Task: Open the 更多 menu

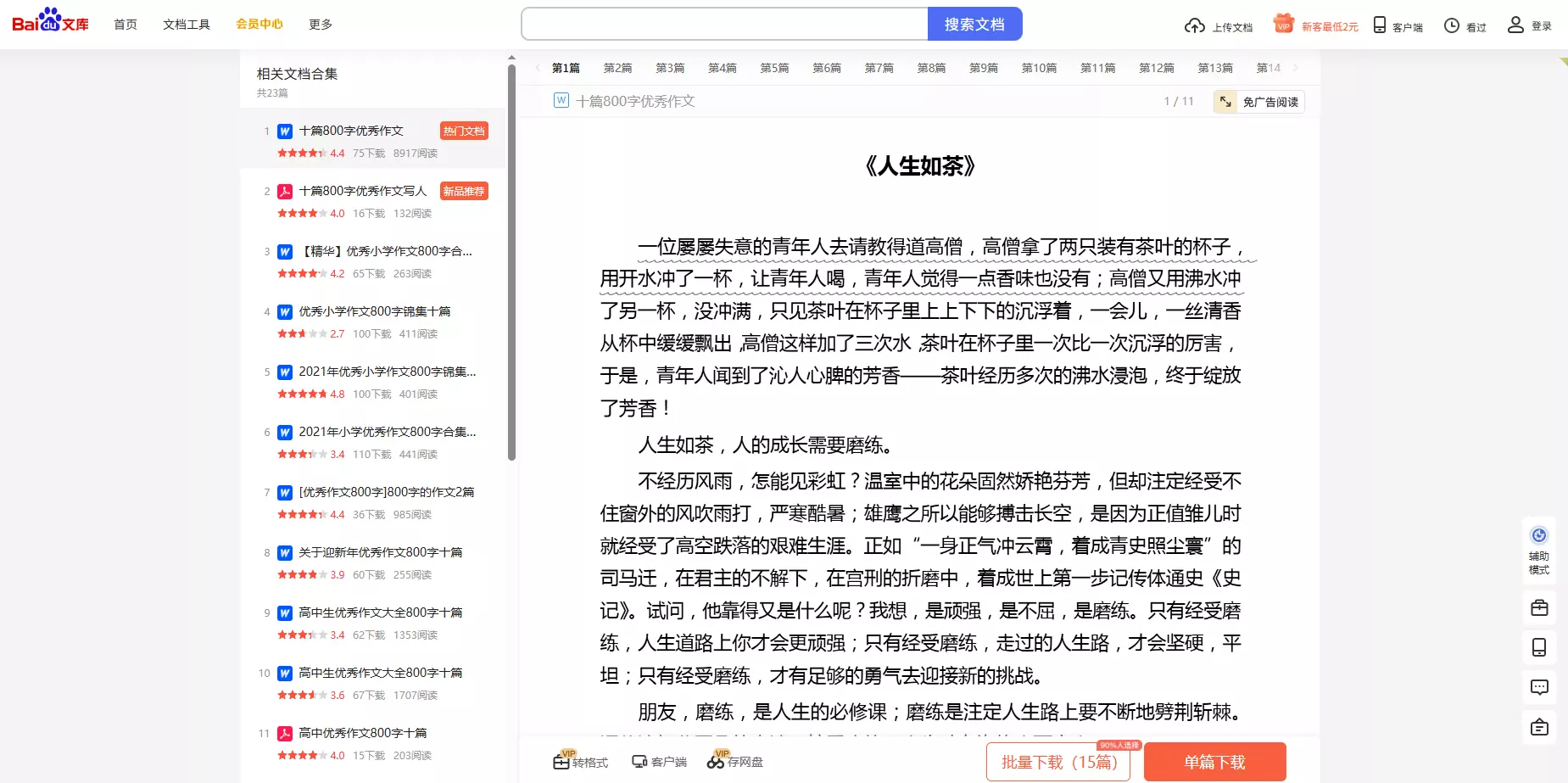Action: click(x=321, y=25)
